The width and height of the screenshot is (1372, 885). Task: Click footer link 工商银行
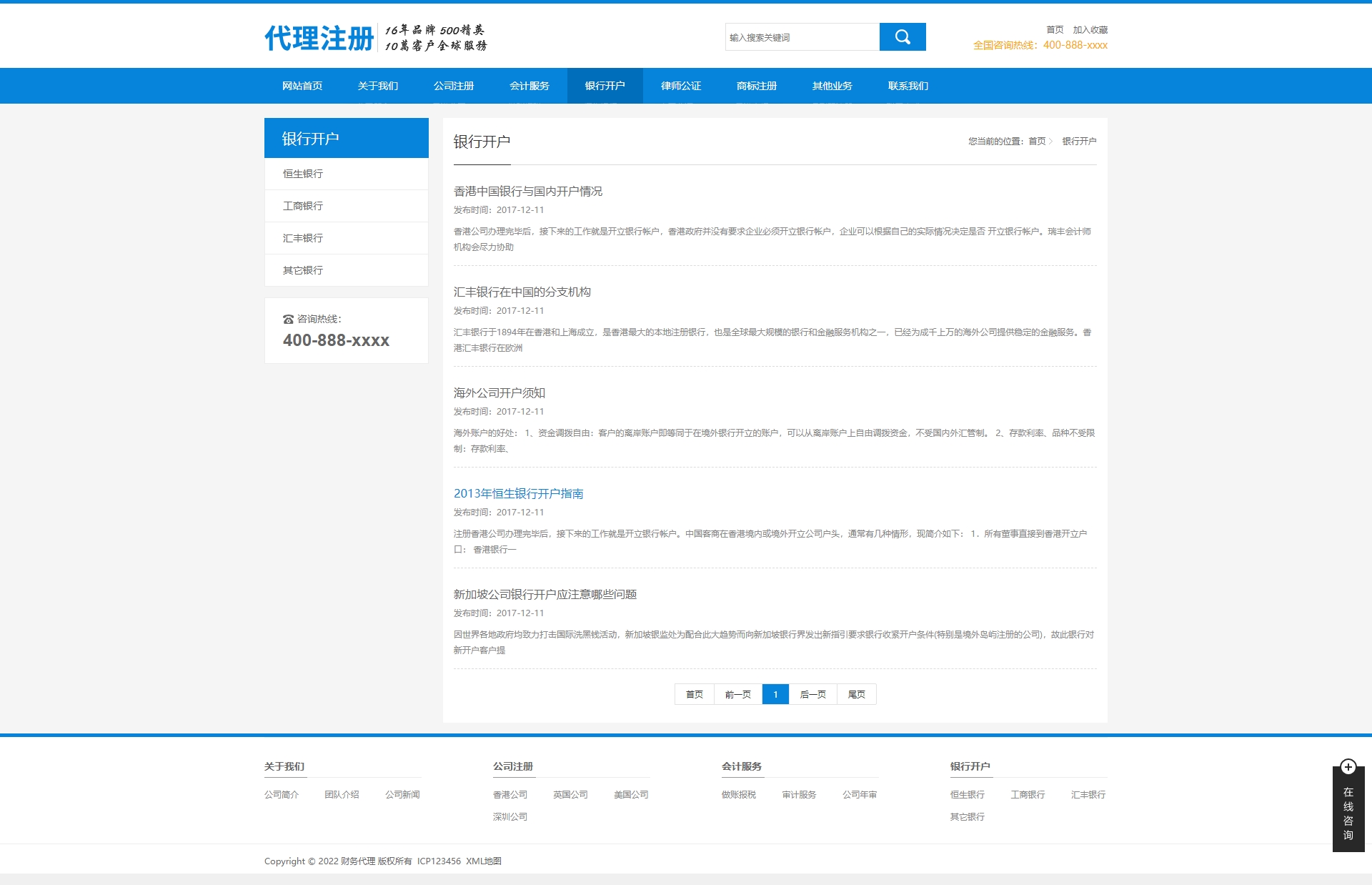click(x=1028, y=795)
